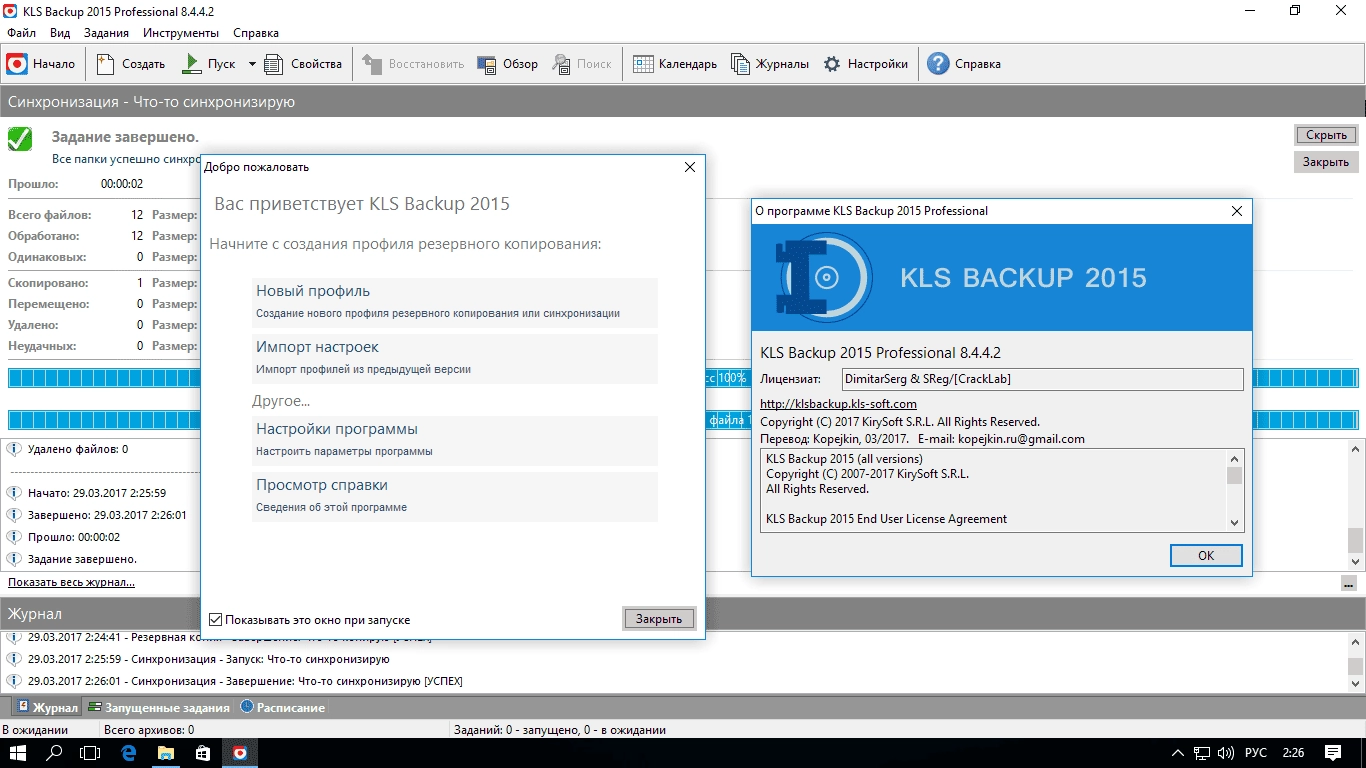Image resolution: width=1366 pixels, height=768 pixels.
Task: Open the Задания menu
Action: point(106,33)
